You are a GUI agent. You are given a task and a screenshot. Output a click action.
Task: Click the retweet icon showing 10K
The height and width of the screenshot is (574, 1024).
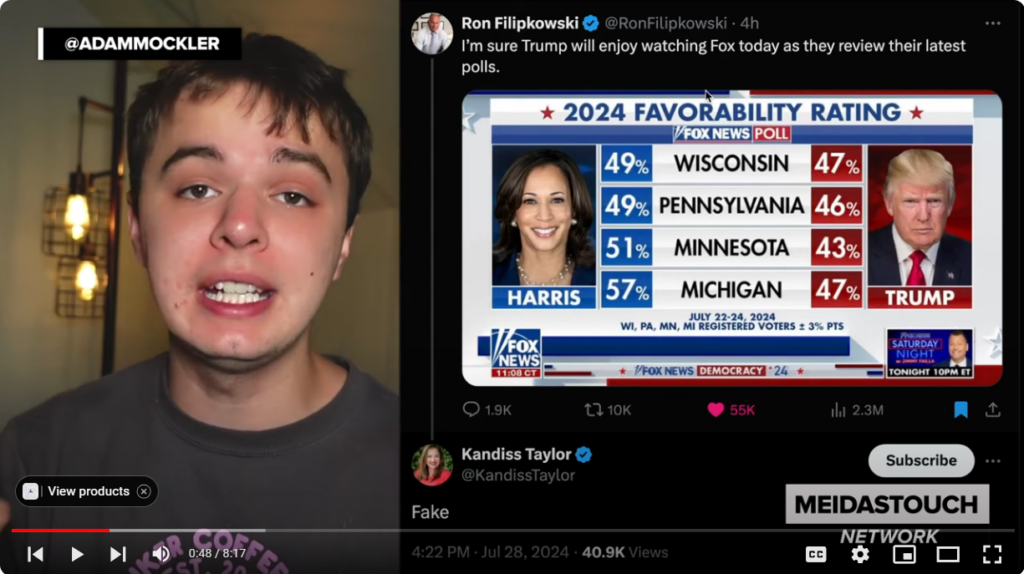tap(593, 409)
